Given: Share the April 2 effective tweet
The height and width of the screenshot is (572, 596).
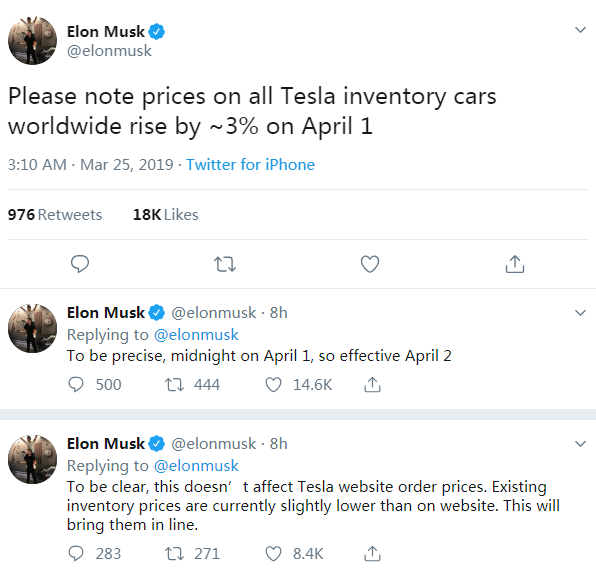Looking at the screenshot, I should [372, 385].
